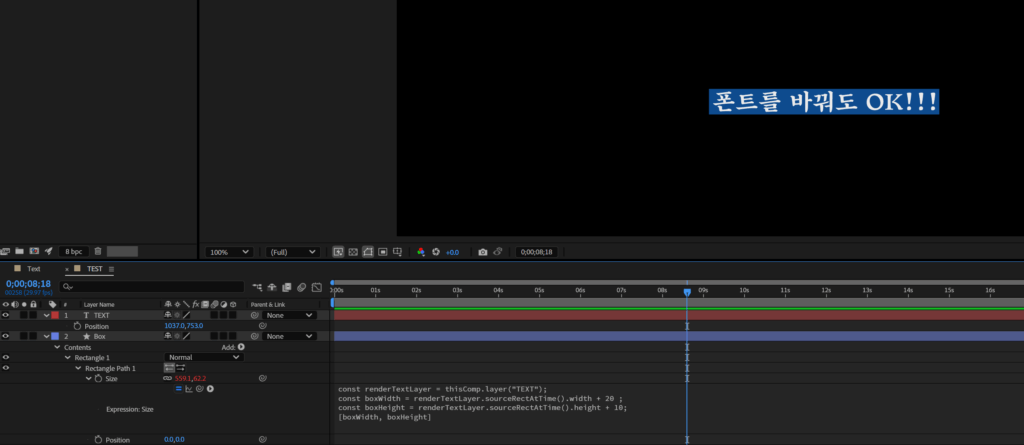Open the (Full) resolution dropdown
The image size is (1024, 445).
point(292,252)
